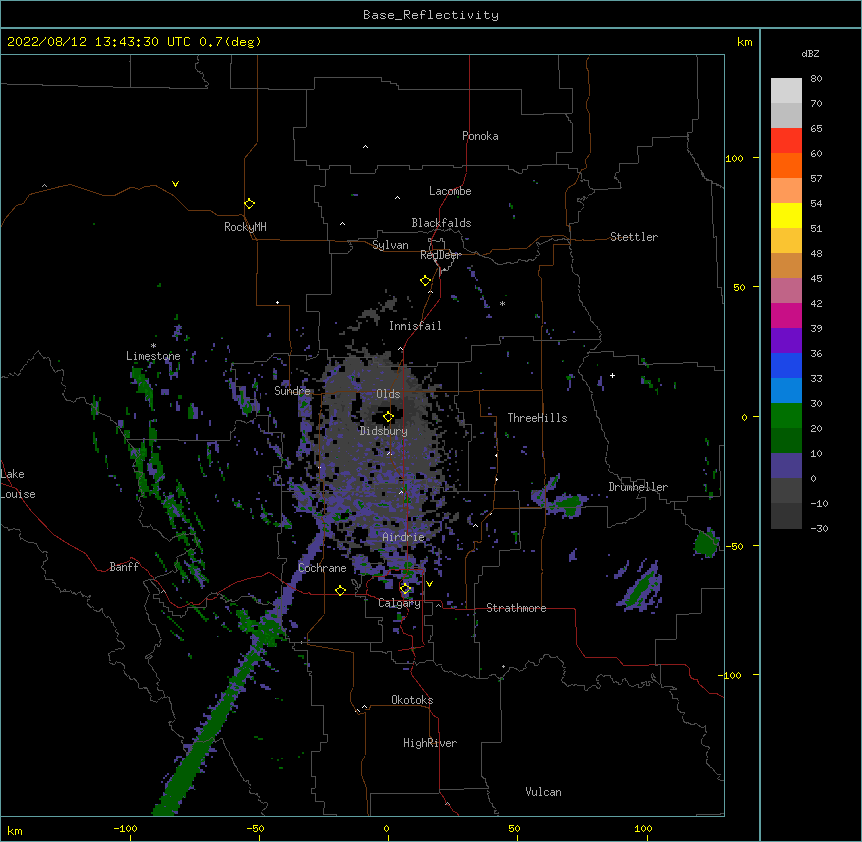Click the RockyMH town label
Viewport: 862px width, 842px height.
(245, 227)
